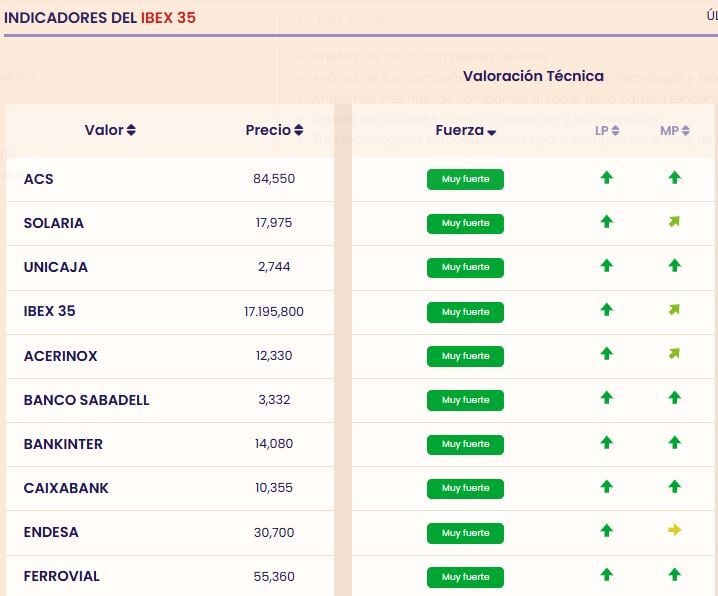
Task: Open the BANCO SABADELL stock page
Action: click(x=86, y=400)
